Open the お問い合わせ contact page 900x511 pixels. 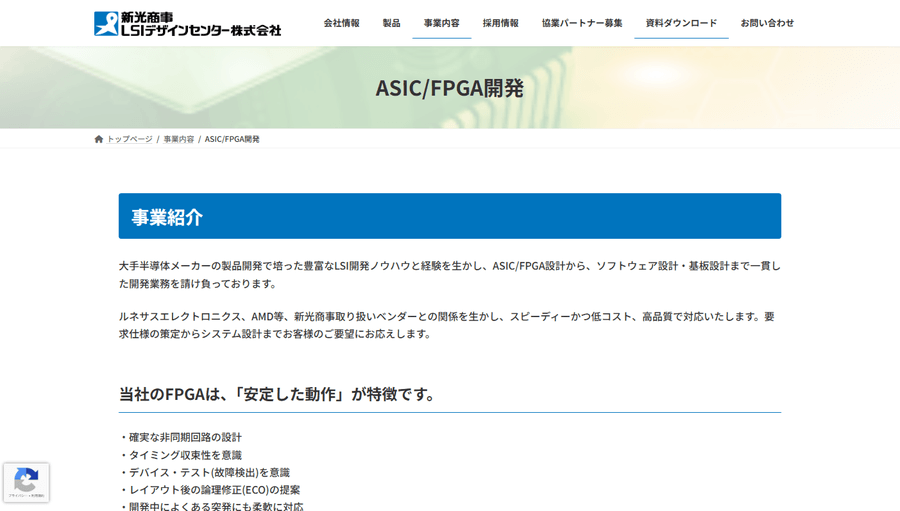(767, 23)
